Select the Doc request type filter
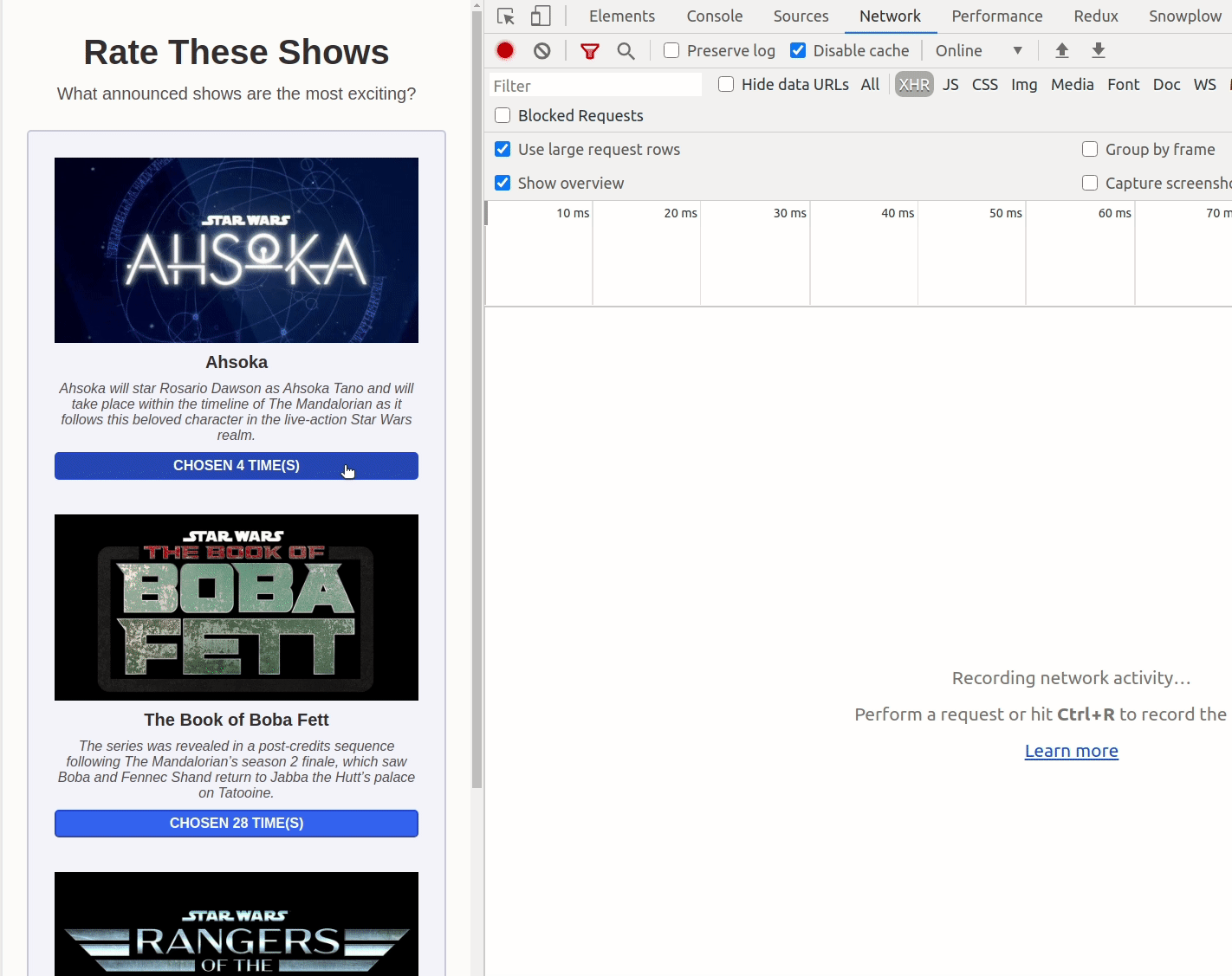The image size is (1232, 976). pyautogui.click(x=1167, y=85)
